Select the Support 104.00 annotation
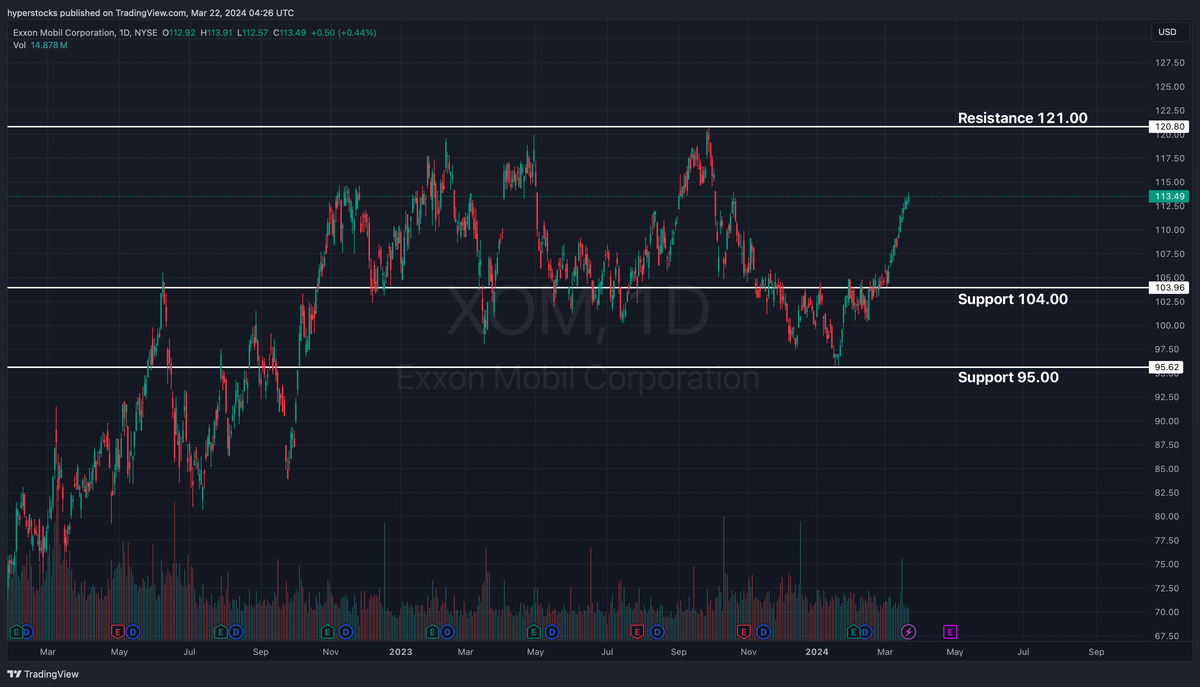Image resolution: width=1200 pixels, height=687 pixels. (x=1012, y=299)
